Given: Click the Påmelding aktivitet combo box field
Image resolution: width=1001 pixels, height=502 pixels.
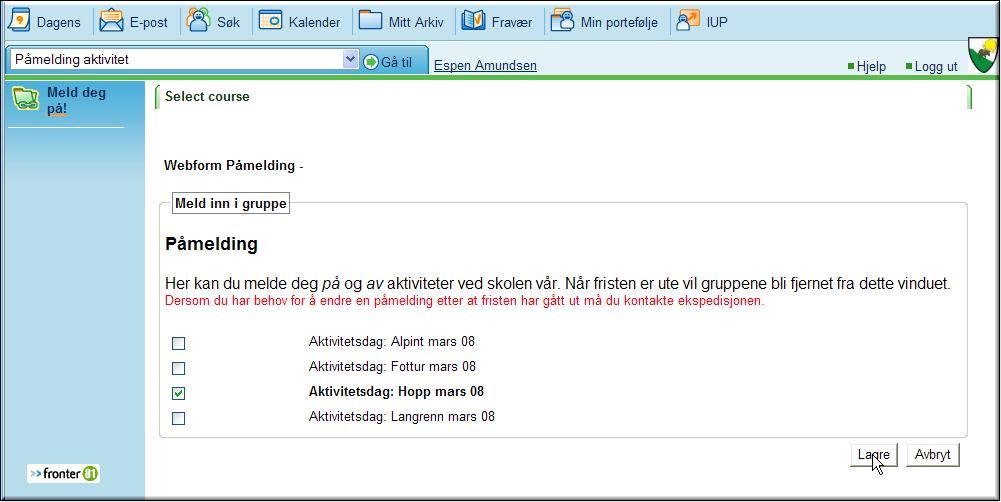Looking at the screenshot, I should (x=184, y=59).
